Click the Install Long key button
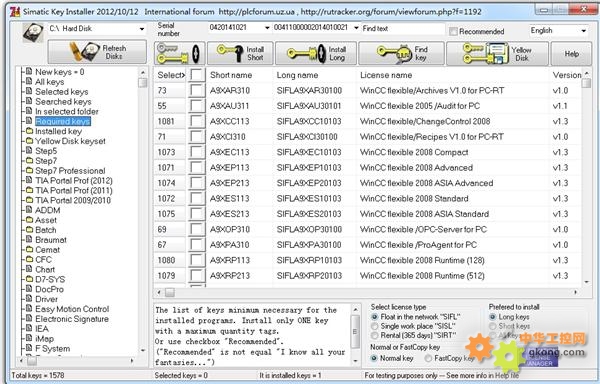 [316, 53]
